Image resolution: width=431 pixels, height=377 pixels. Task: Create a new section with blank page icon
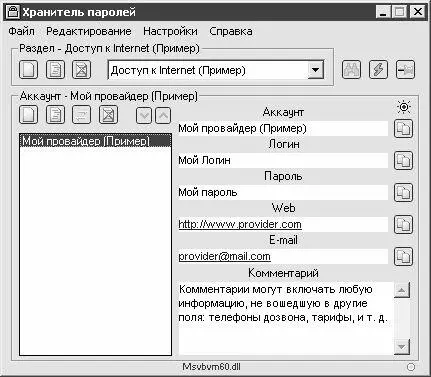(28, 70)
